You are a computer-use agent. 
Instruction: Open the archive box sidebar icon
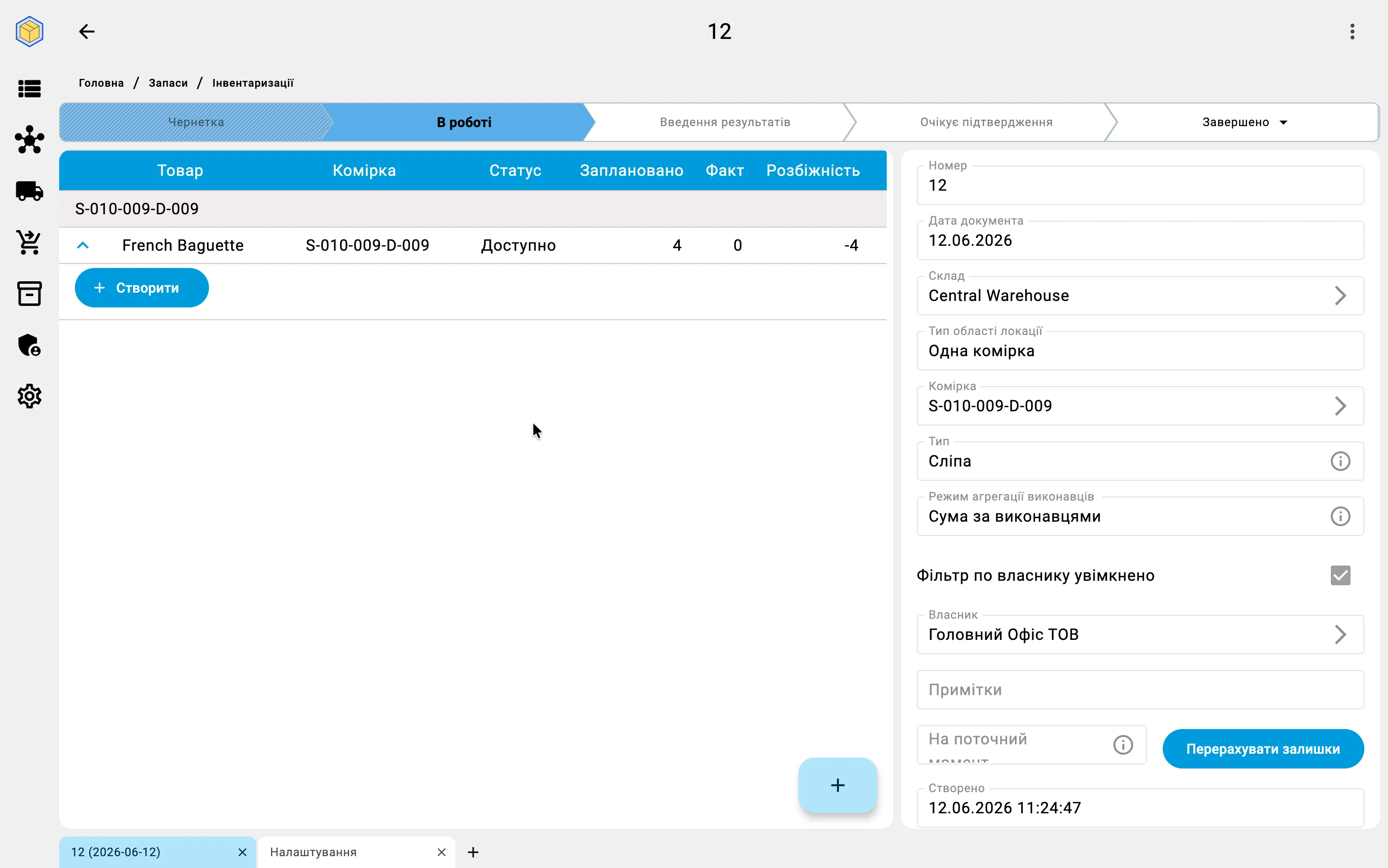click(29, 293)
